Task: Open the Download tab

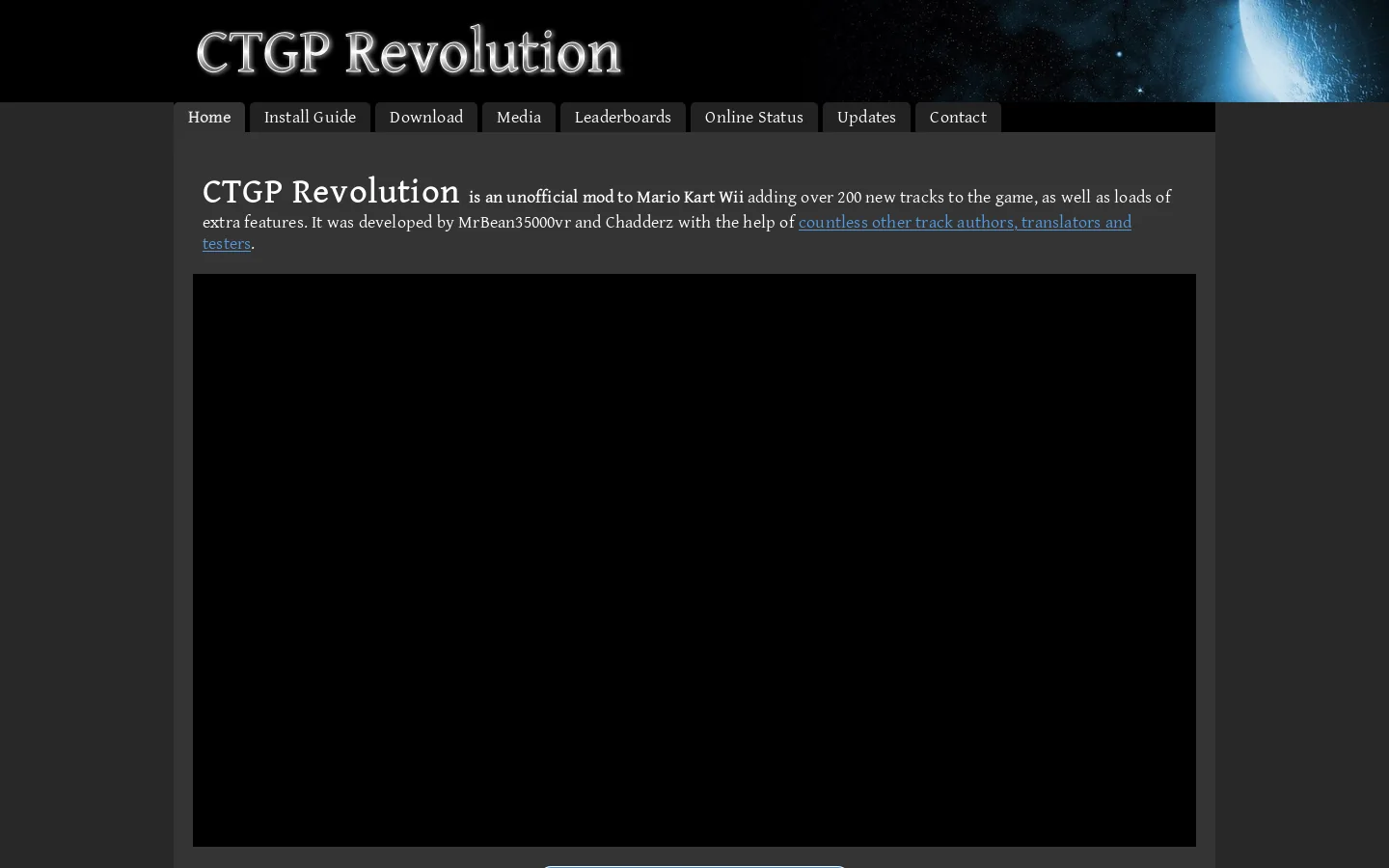Action: (x=426, y=117)
